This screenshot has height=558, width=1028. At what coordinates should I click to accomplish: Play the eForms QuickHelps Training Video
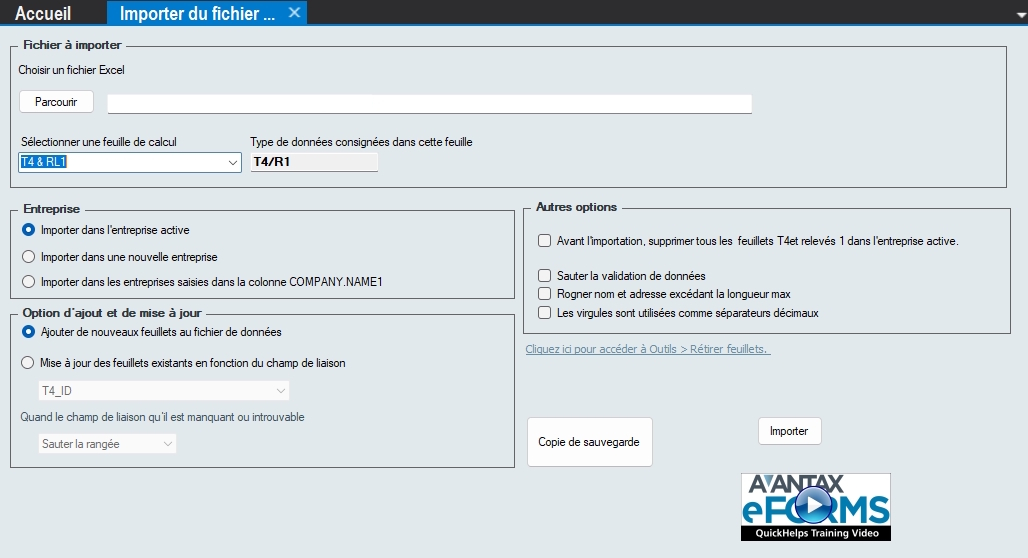(815, 506)
